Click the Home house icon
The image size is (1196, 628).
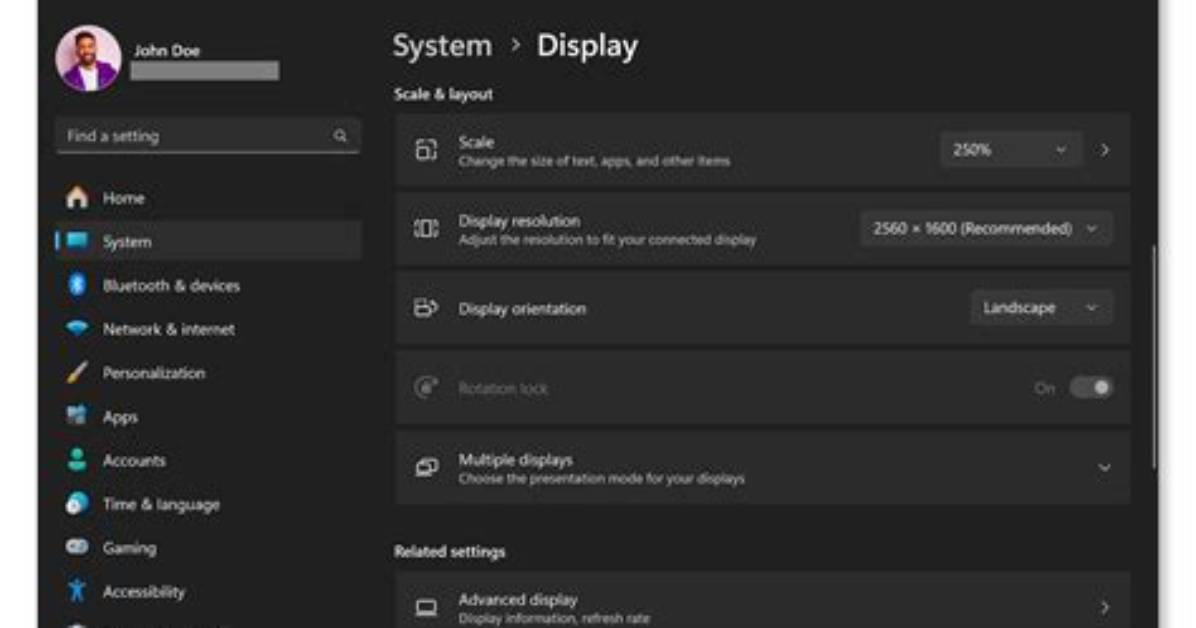pyautogui.click(x=77, y=198)
